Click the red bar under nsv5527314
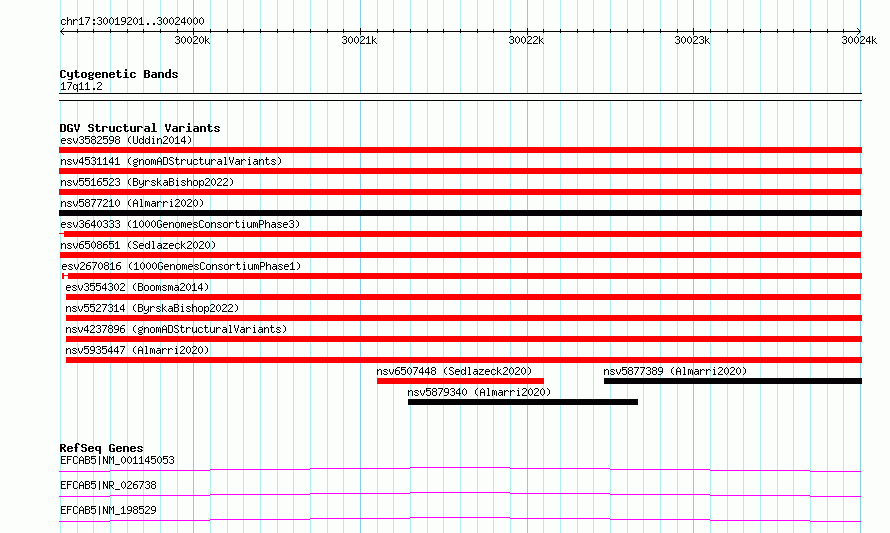The image size is (890, 533). [x=464, y=318]
